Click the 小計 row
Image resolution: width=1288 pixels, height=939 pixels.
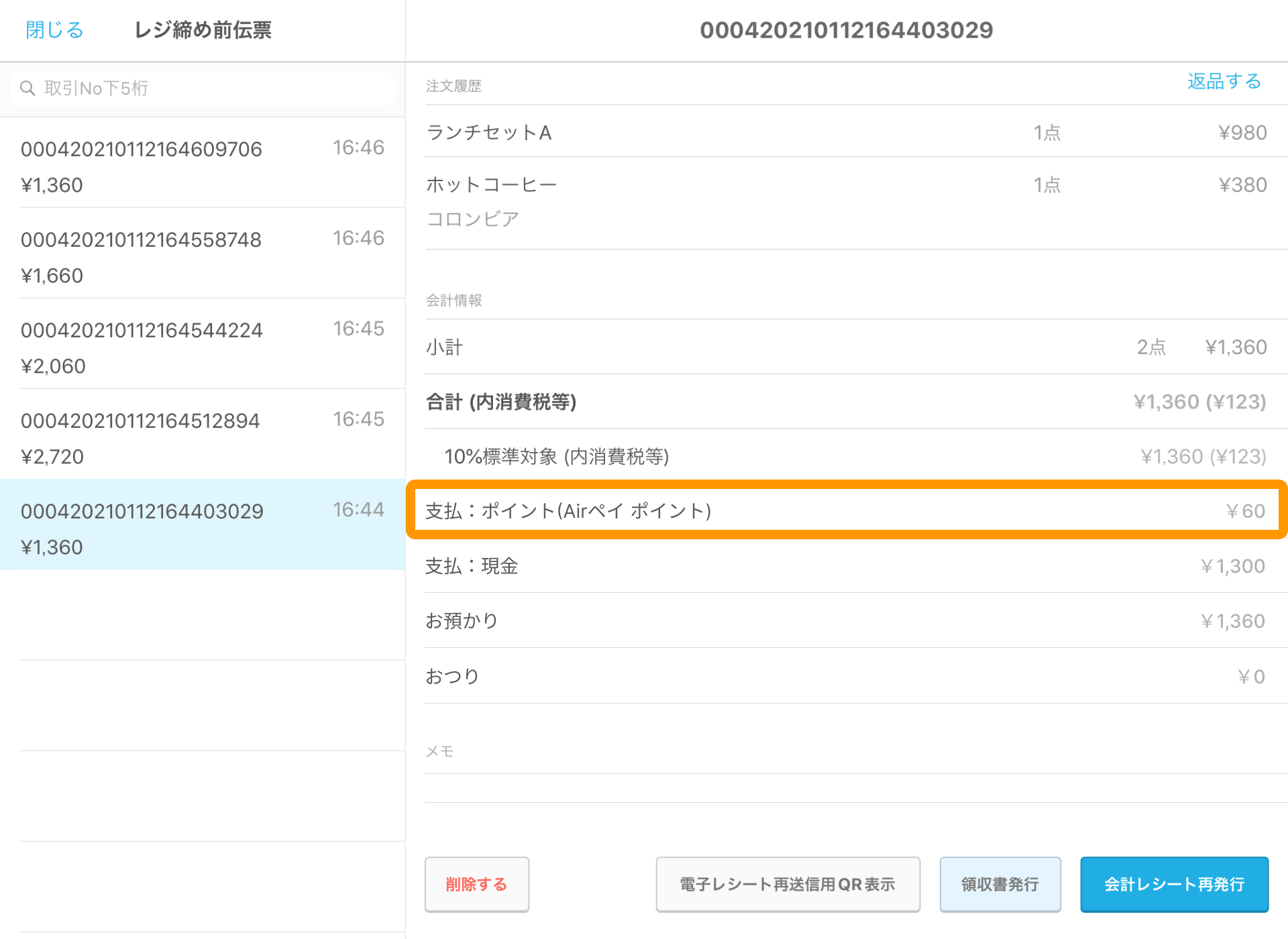(855, 347)
